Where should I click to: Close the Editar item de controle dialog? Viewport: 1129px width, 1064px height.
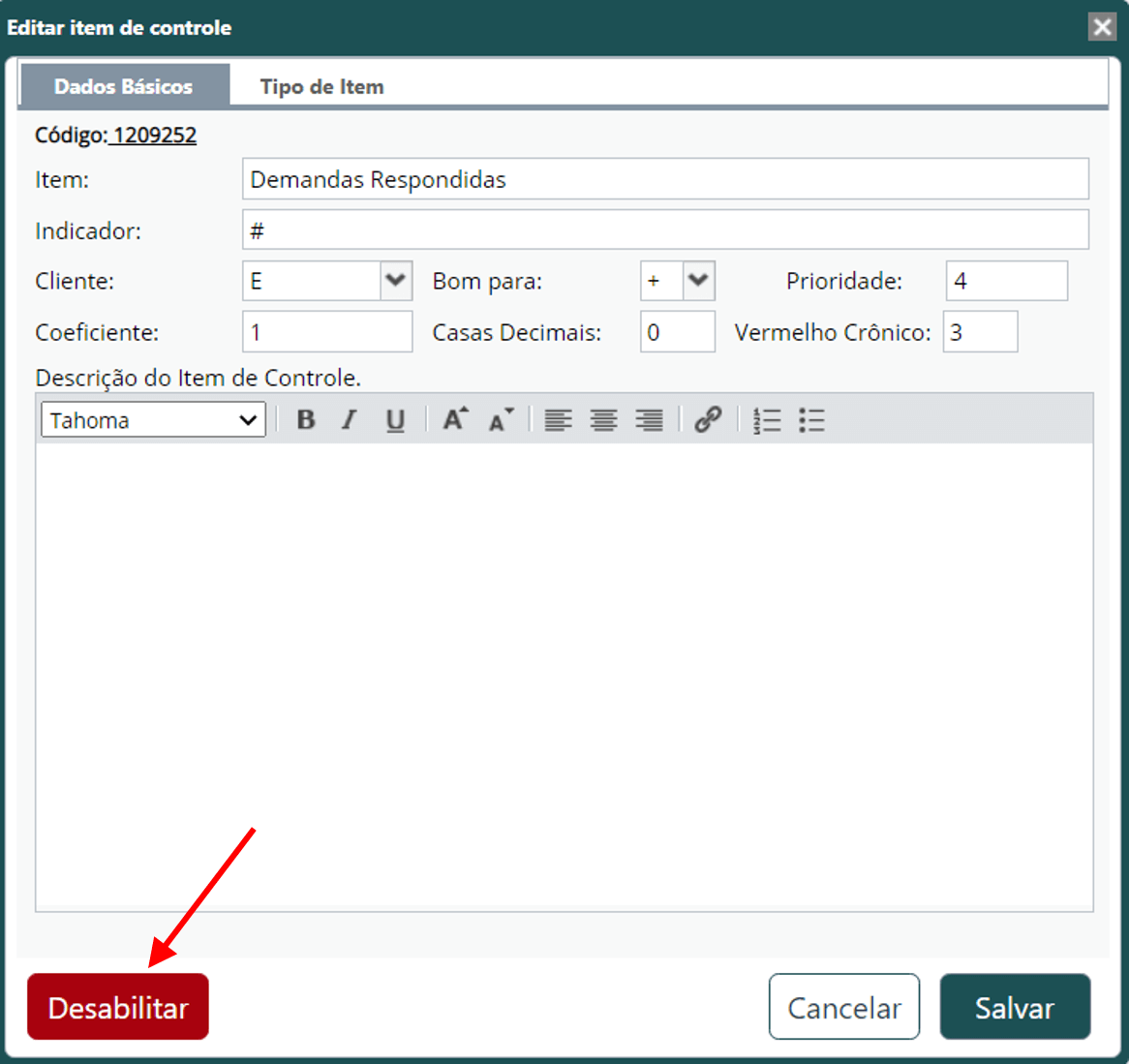[1102, 27]
